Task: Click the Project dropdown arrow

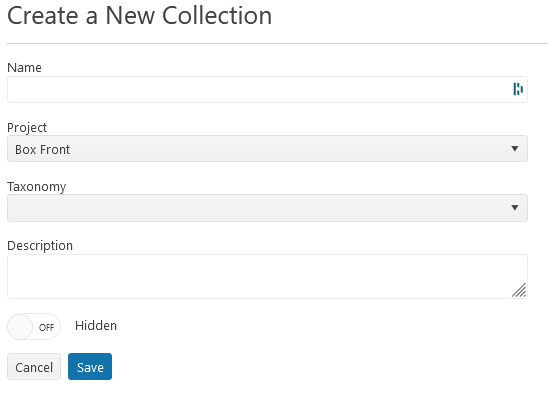Action: (x=514, y=149)
